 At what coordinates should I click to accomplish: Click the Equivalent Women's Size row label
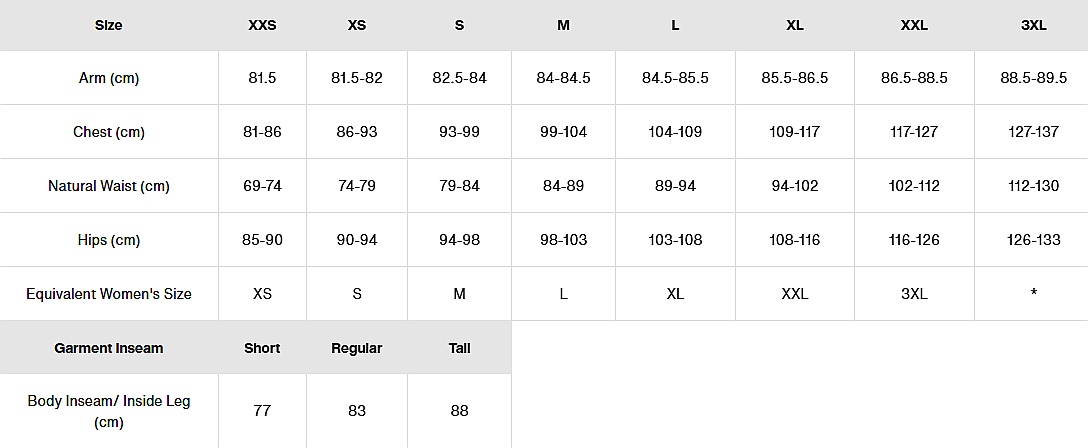[109, 294]
